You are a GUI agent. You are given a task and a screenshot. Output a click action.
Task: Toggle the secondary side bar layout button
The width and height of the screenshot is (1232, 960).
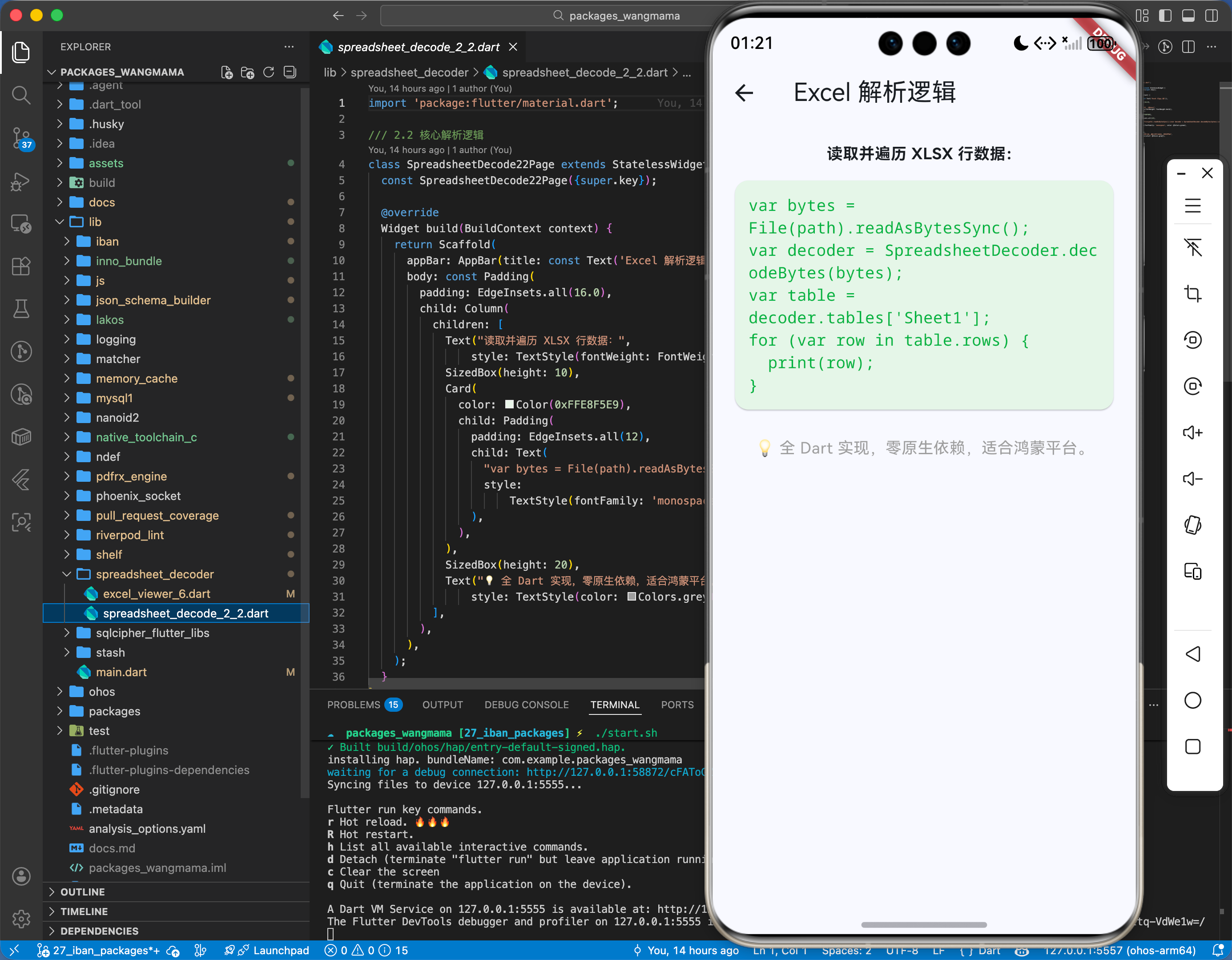coord(1211,15)
